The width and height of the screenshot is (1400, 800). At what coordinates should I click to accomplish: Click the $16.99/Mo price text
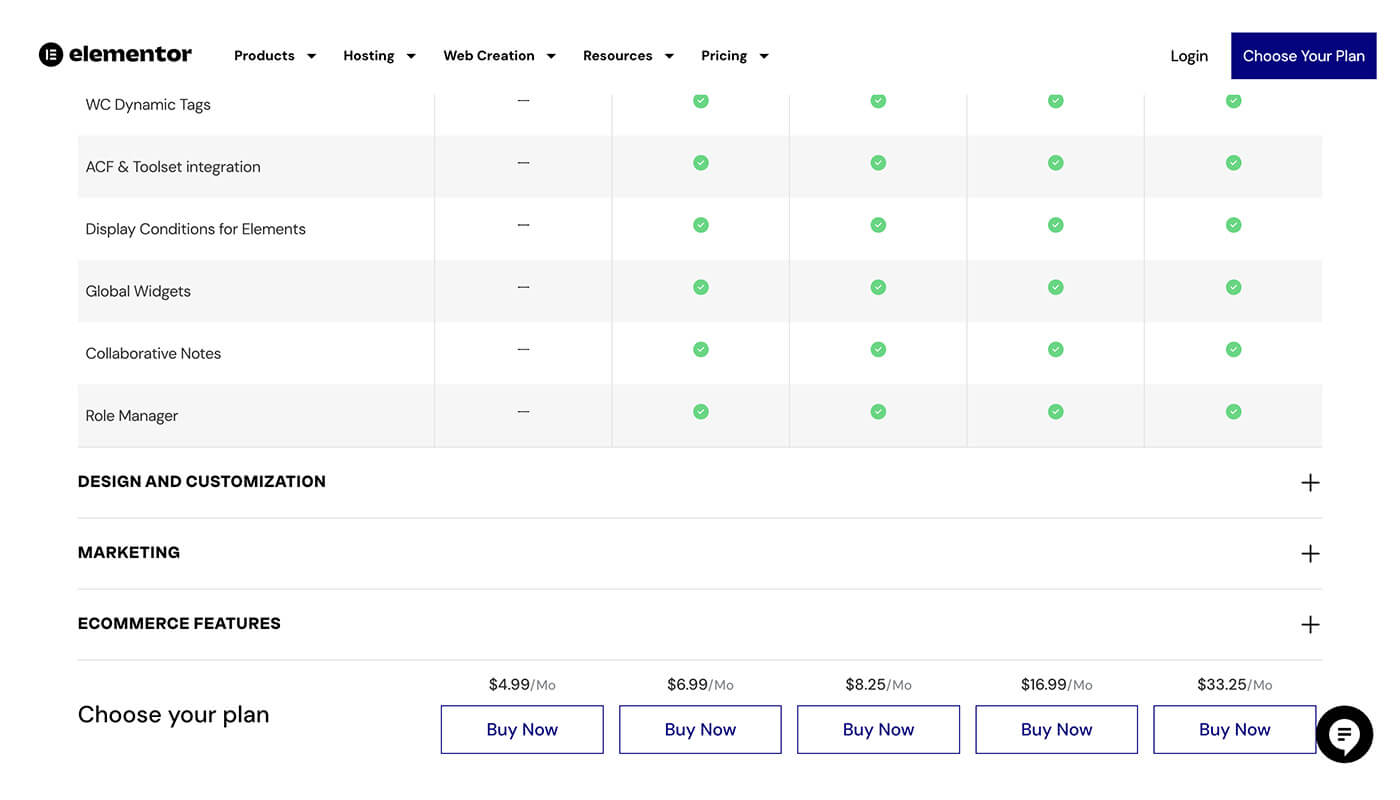pos(1056,685)
